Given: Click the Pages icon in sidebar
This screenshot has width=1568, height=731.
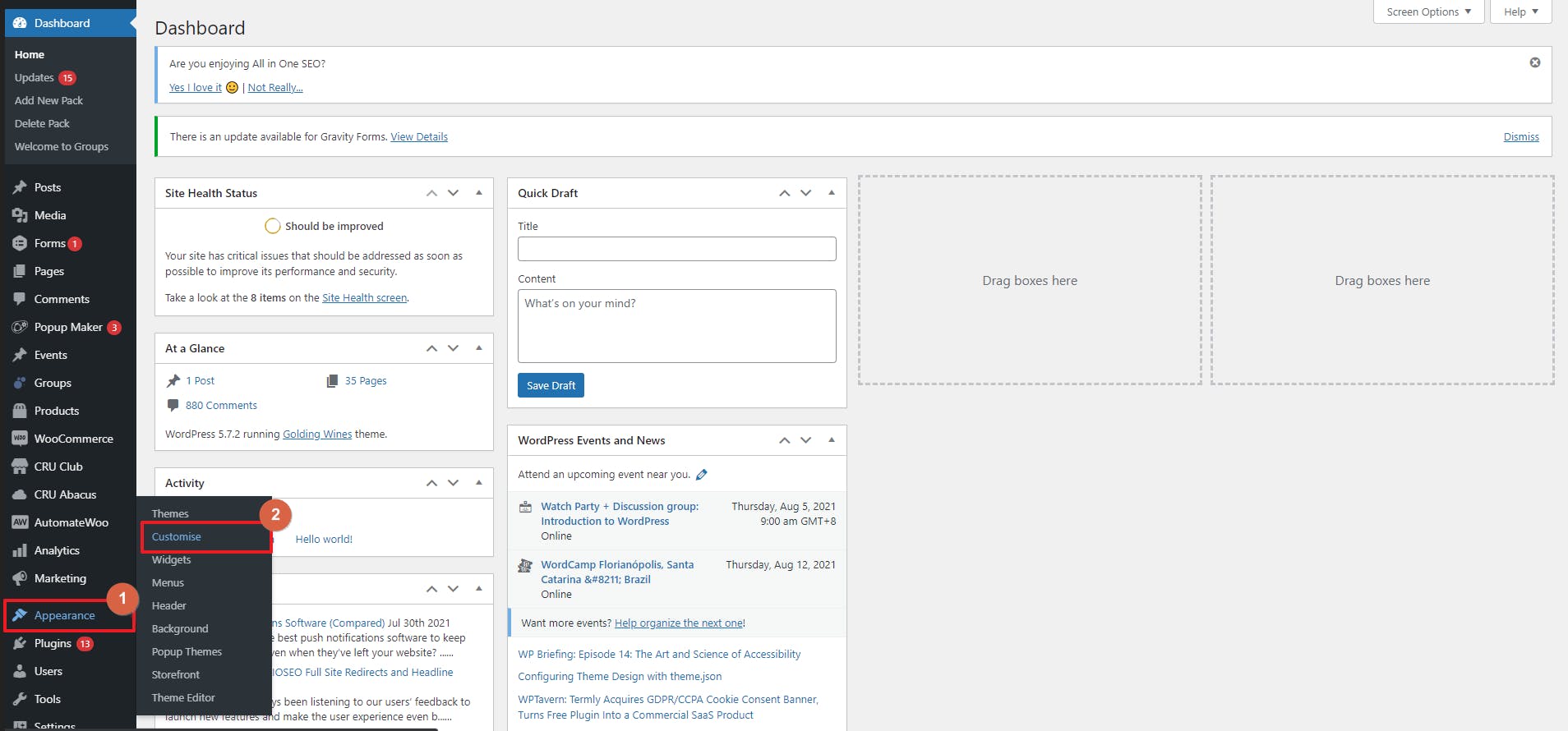Looking at the screenshot, I should tap(20, 271).
